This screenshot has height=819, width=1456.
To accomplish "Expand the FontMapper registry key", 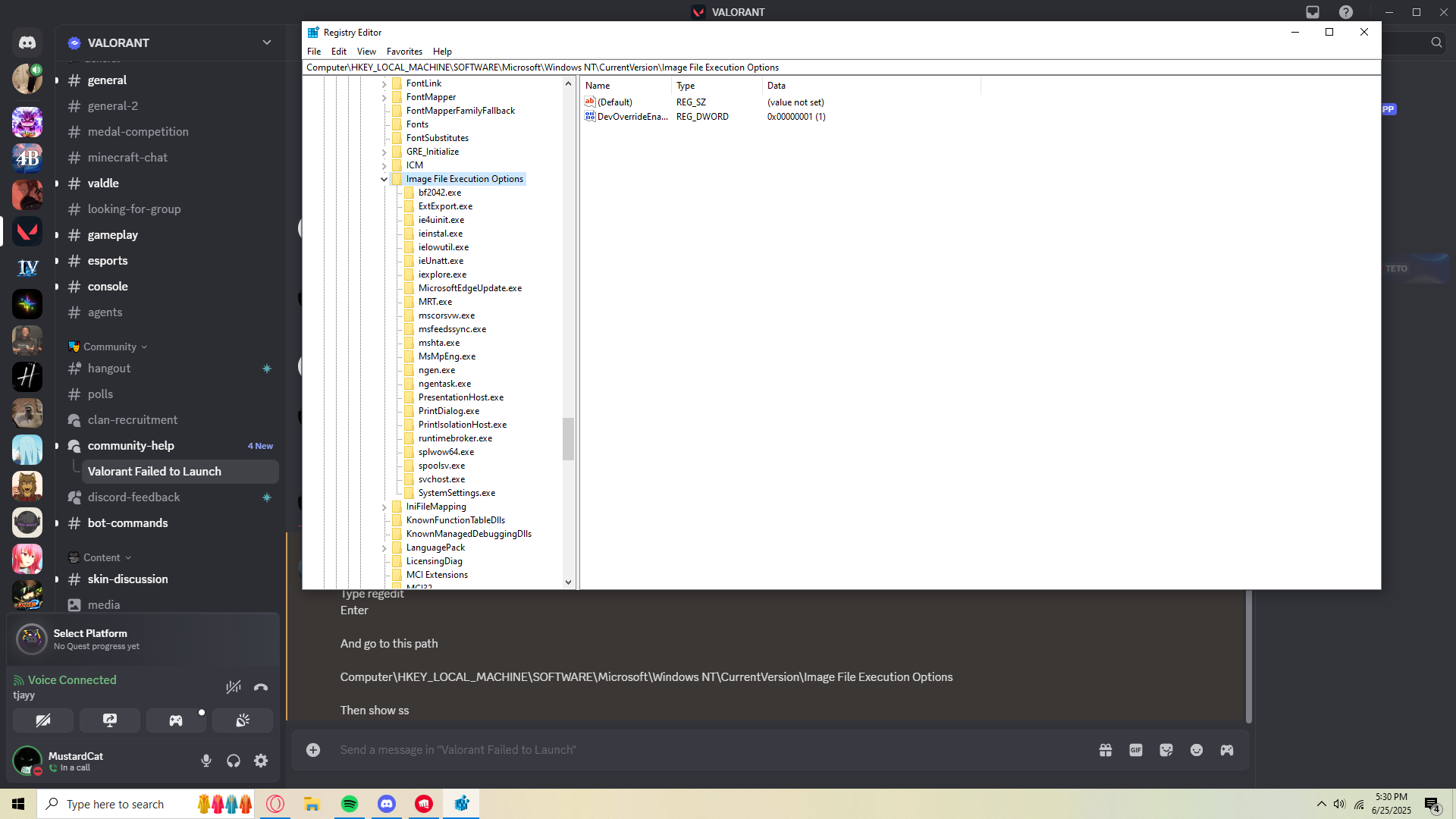I will tap(384, 97).
